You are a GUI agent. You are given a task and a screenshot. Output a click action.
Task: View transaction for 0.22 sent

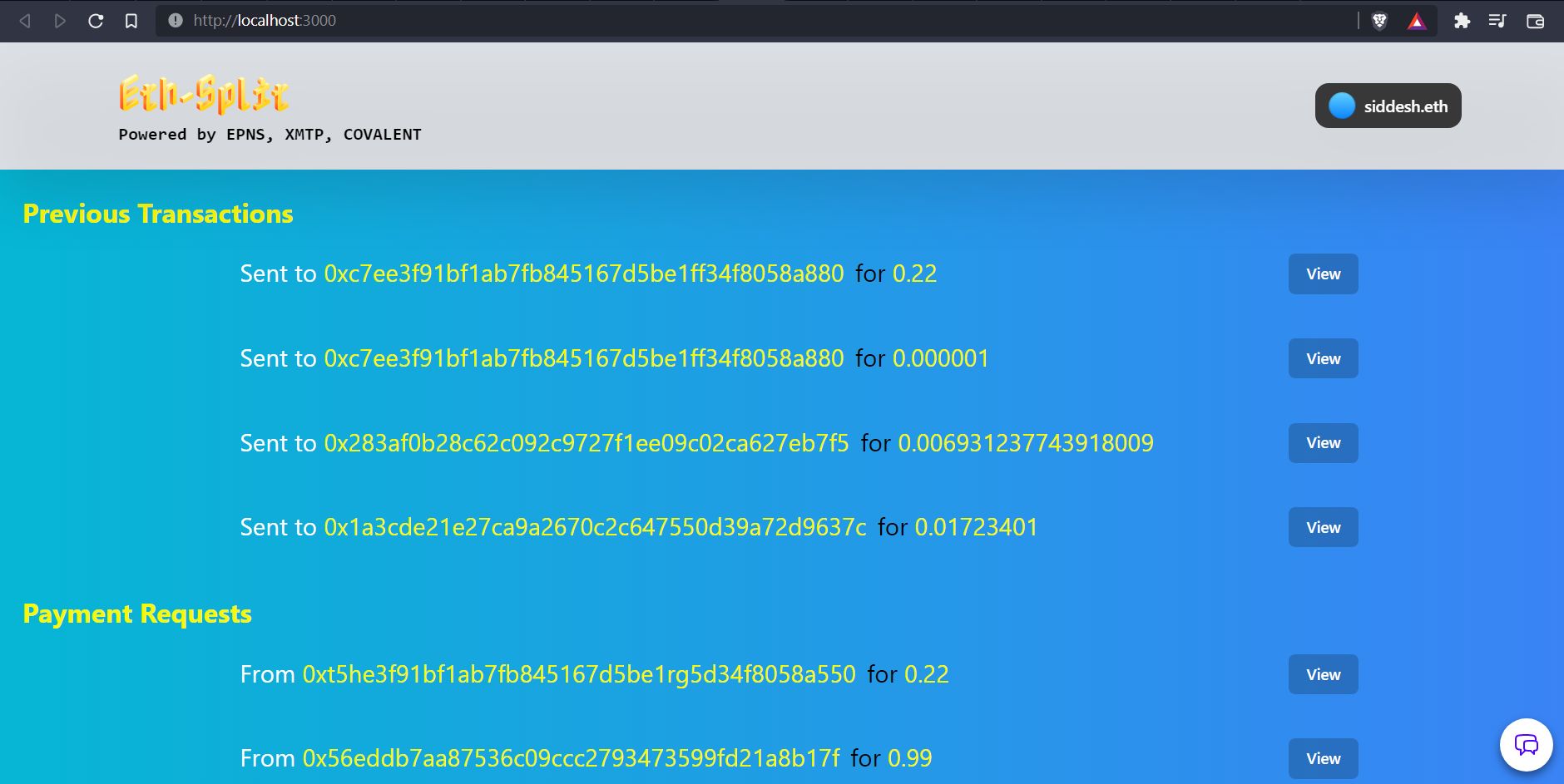[1324, 274]
